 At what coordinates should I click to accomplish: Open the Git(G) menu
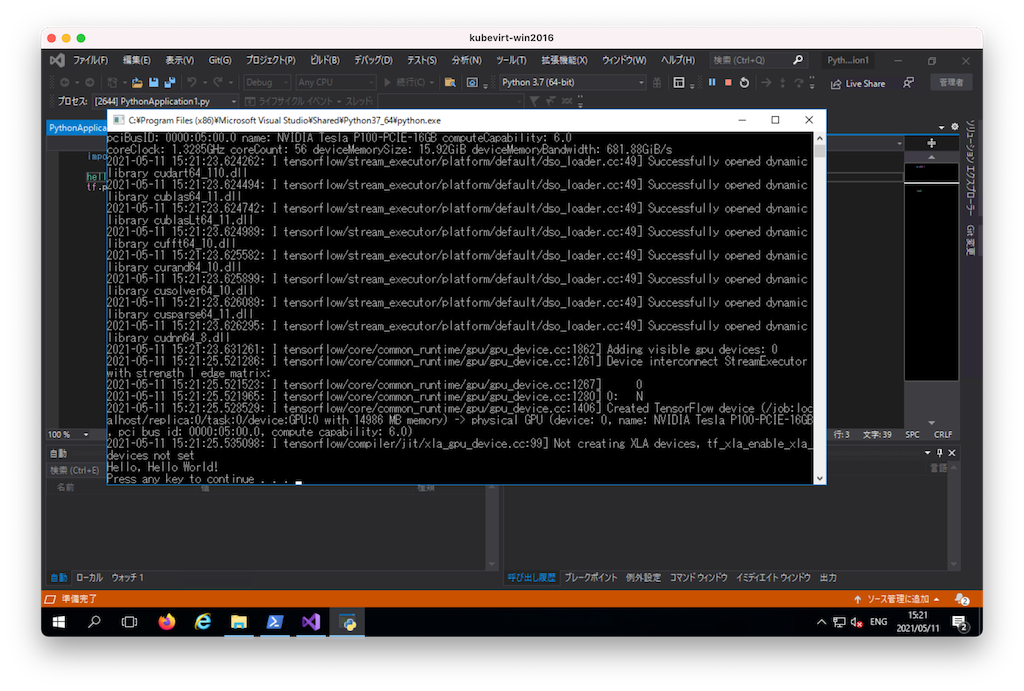[220, 60]
